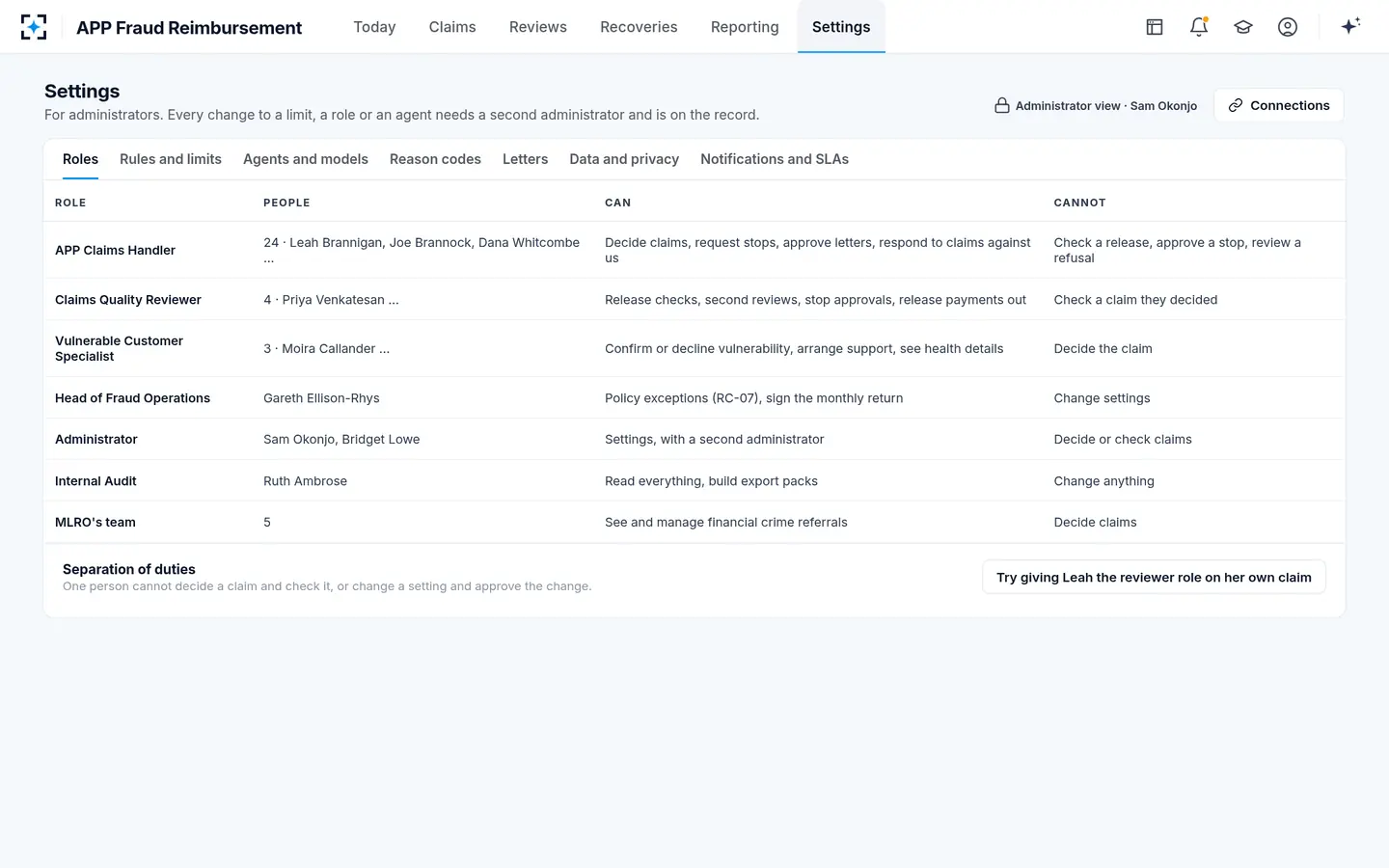The width and height of the screenshot is (1389, 868).
Task: Open the sparkle AI assistant icon
Action: [1350, 26]
